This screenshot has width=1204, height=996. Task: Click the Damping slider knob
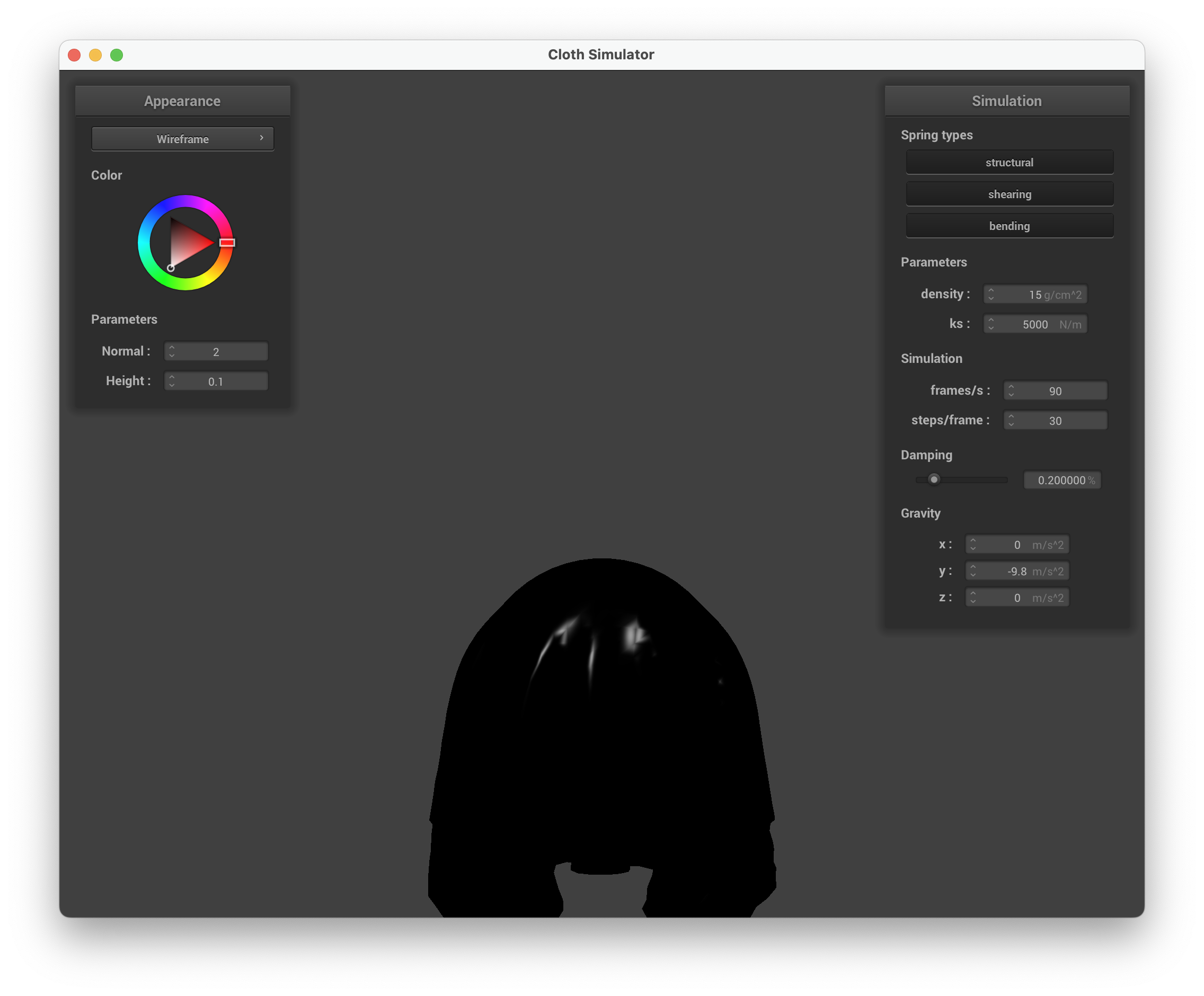934,479
